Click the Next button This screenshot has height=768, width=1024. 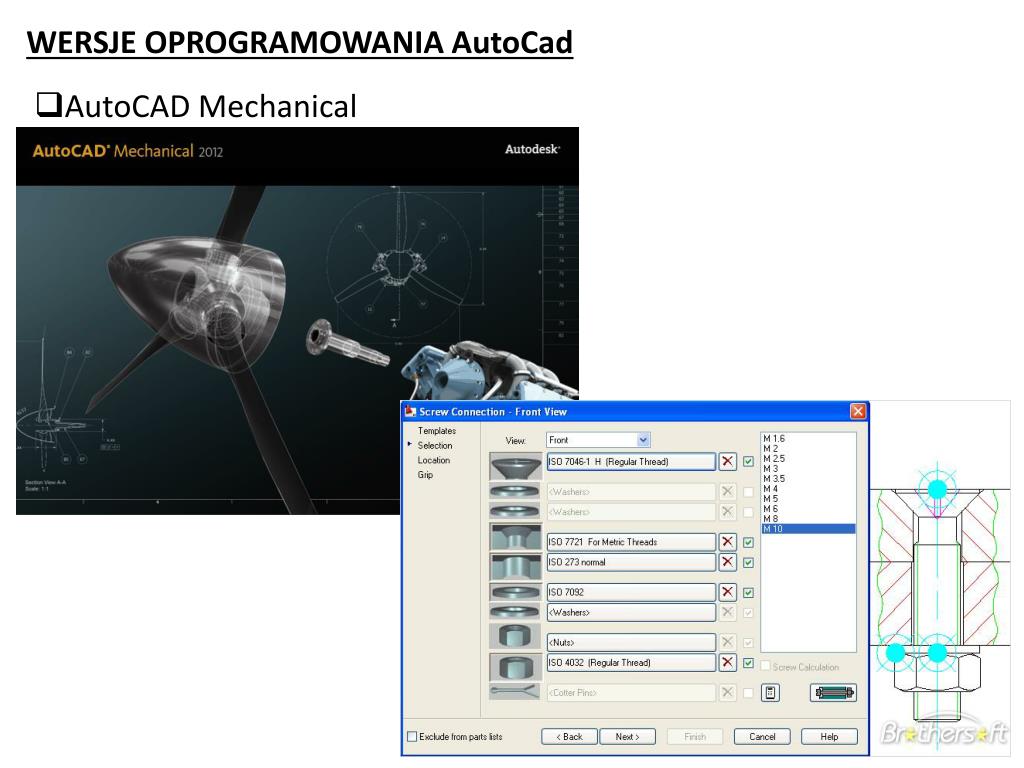(627, 737)
